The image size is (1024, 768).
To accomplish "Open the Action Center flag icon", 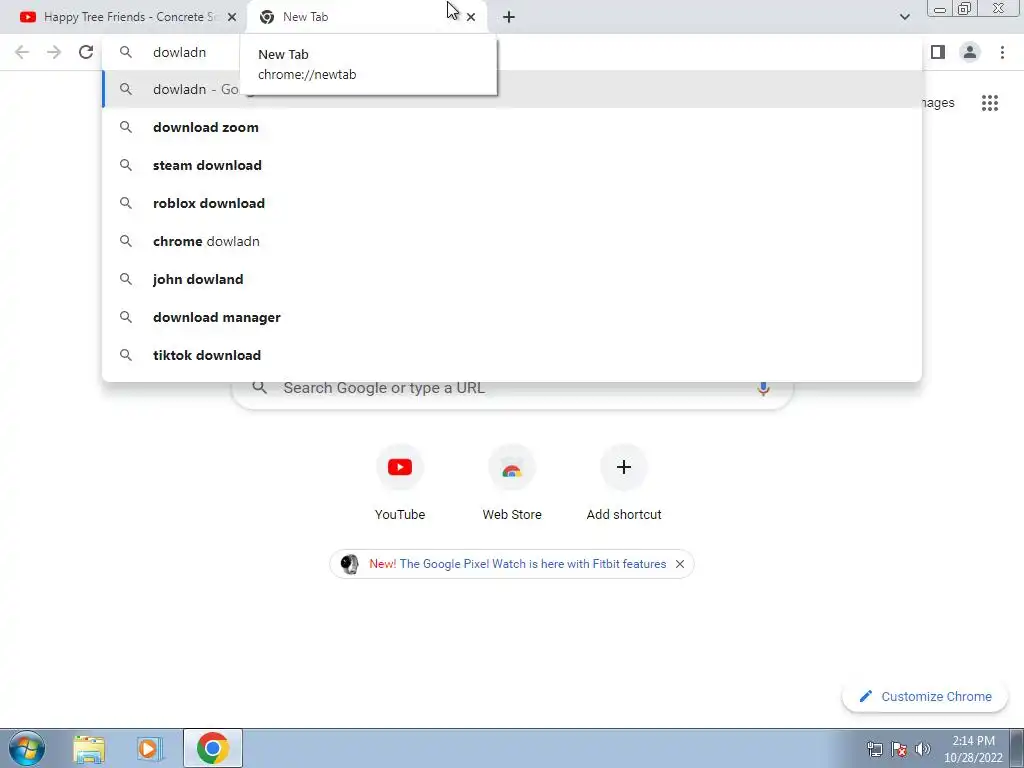I will (x=899, y=749).
